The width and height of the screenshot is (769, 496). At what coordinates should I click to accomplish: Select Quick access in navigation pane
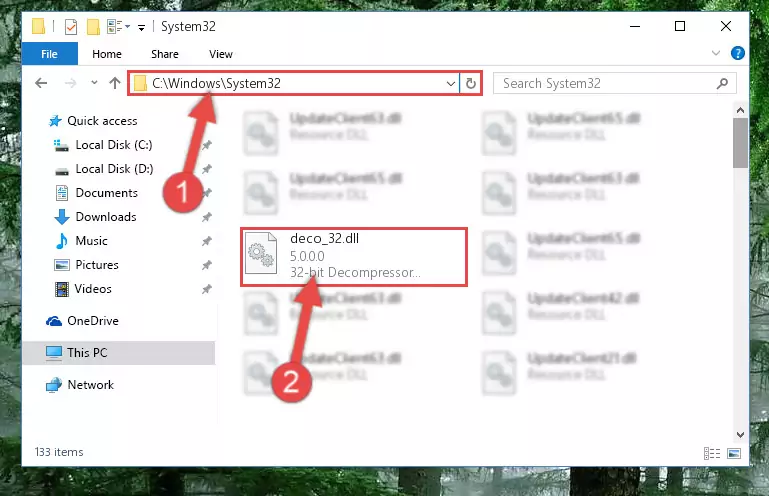(102, 121)
